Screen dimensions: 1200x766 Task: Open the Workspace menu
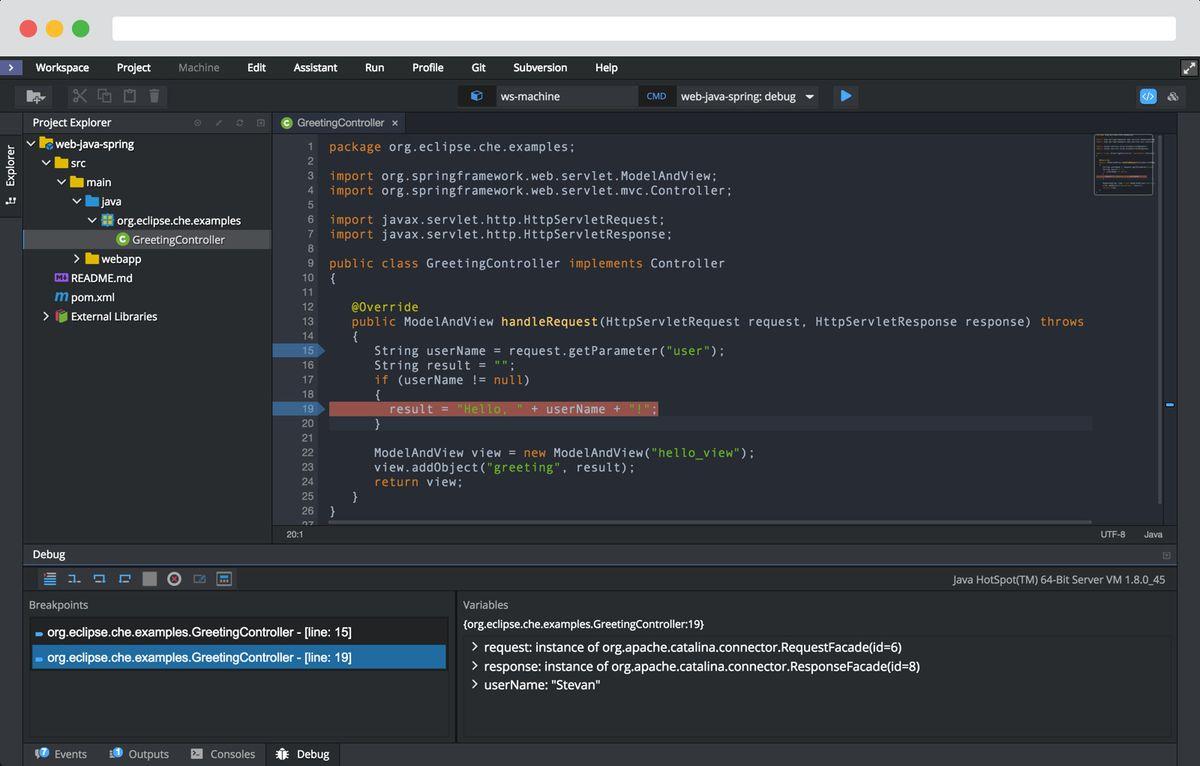[x=62, y=68]
